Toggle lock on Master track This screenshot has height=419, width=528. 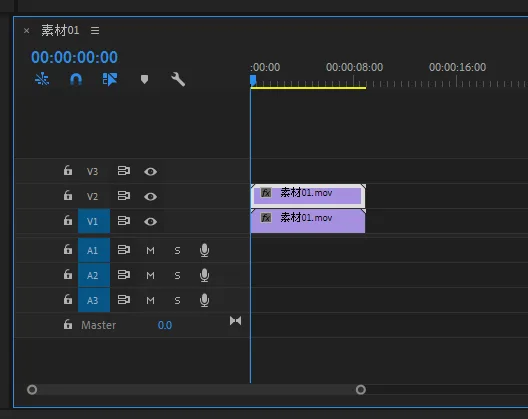coord(68,324)
